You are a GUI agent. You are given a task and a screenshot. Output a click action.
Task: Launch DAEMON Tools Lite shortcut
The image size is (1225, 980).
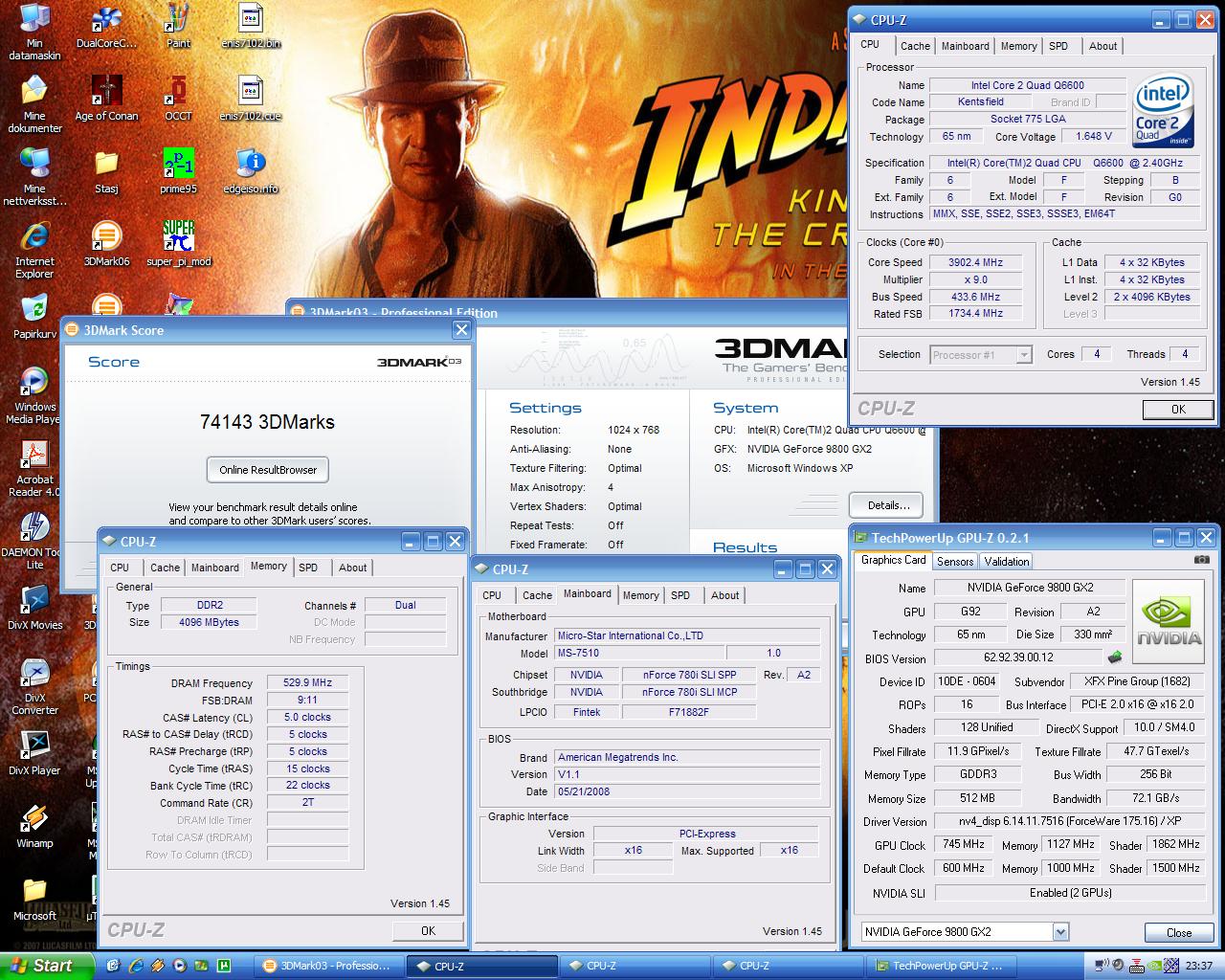pyautogui.click(x=34, y=541)
